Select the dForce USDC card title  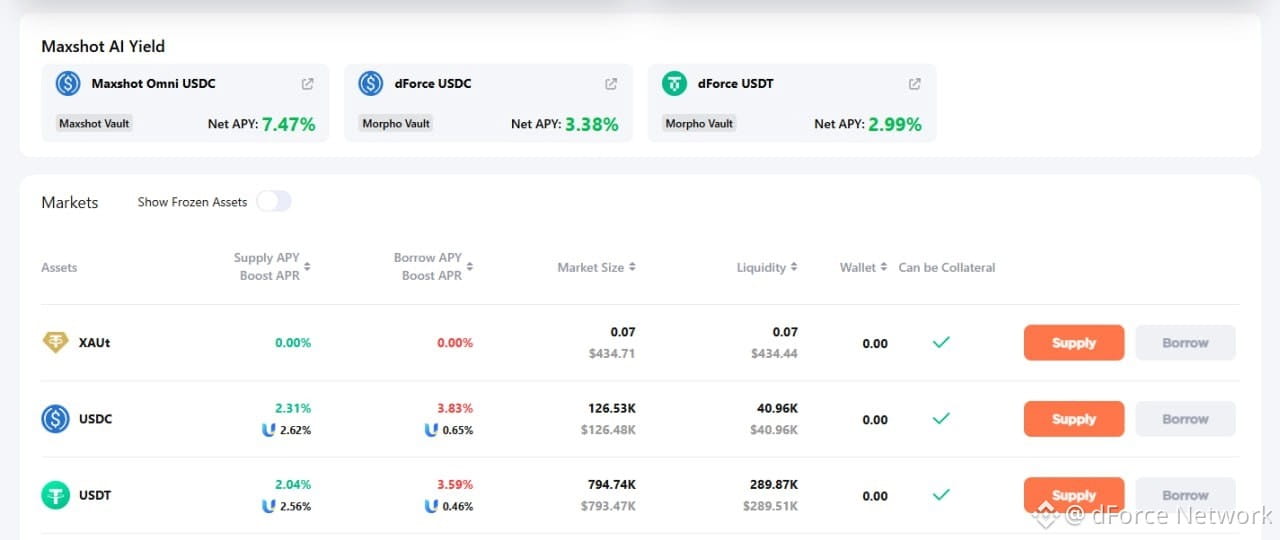433,84
